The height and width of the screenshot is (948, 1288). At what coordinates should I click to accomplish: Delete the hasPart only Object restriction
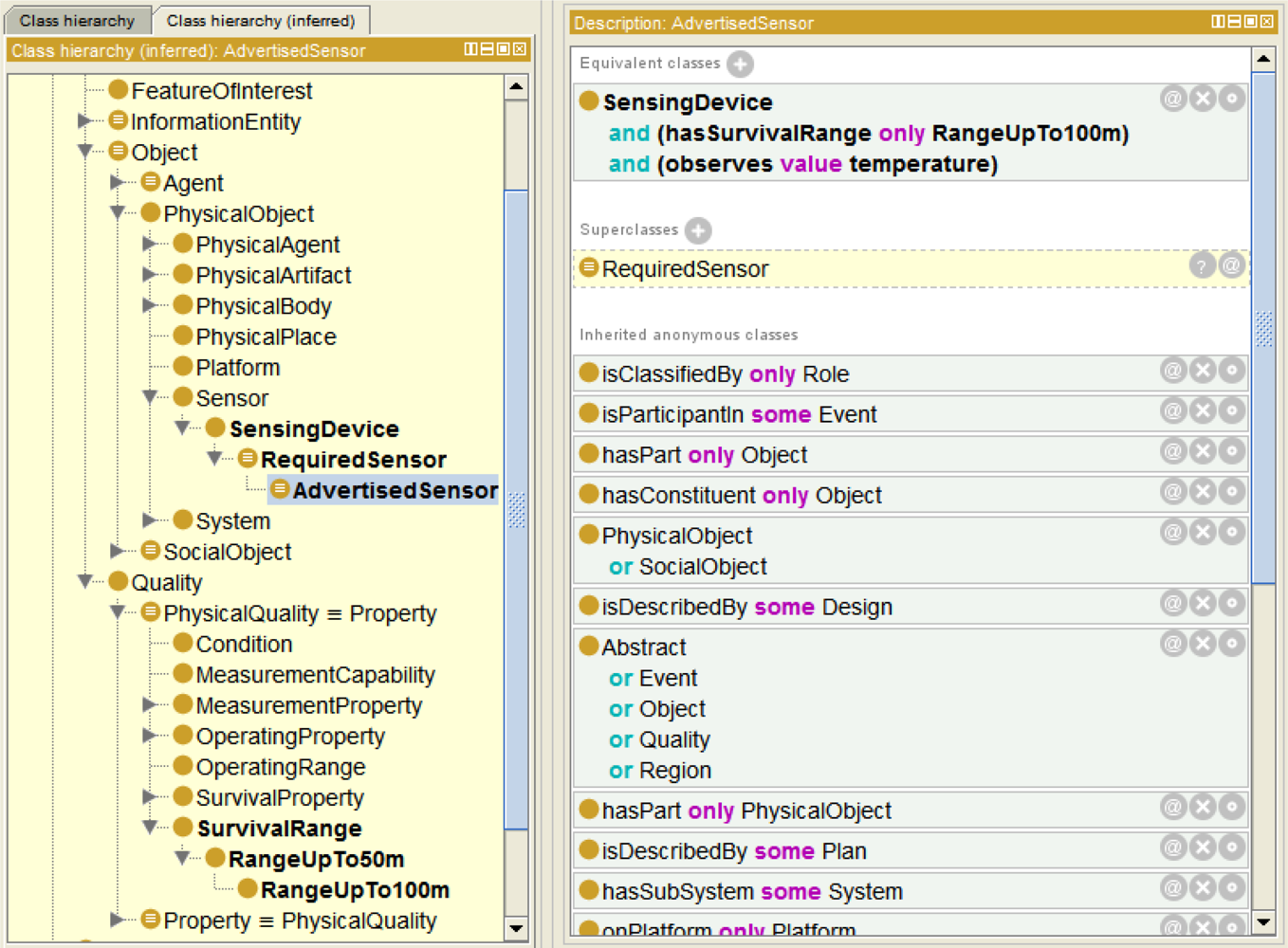click(1203, 452)
